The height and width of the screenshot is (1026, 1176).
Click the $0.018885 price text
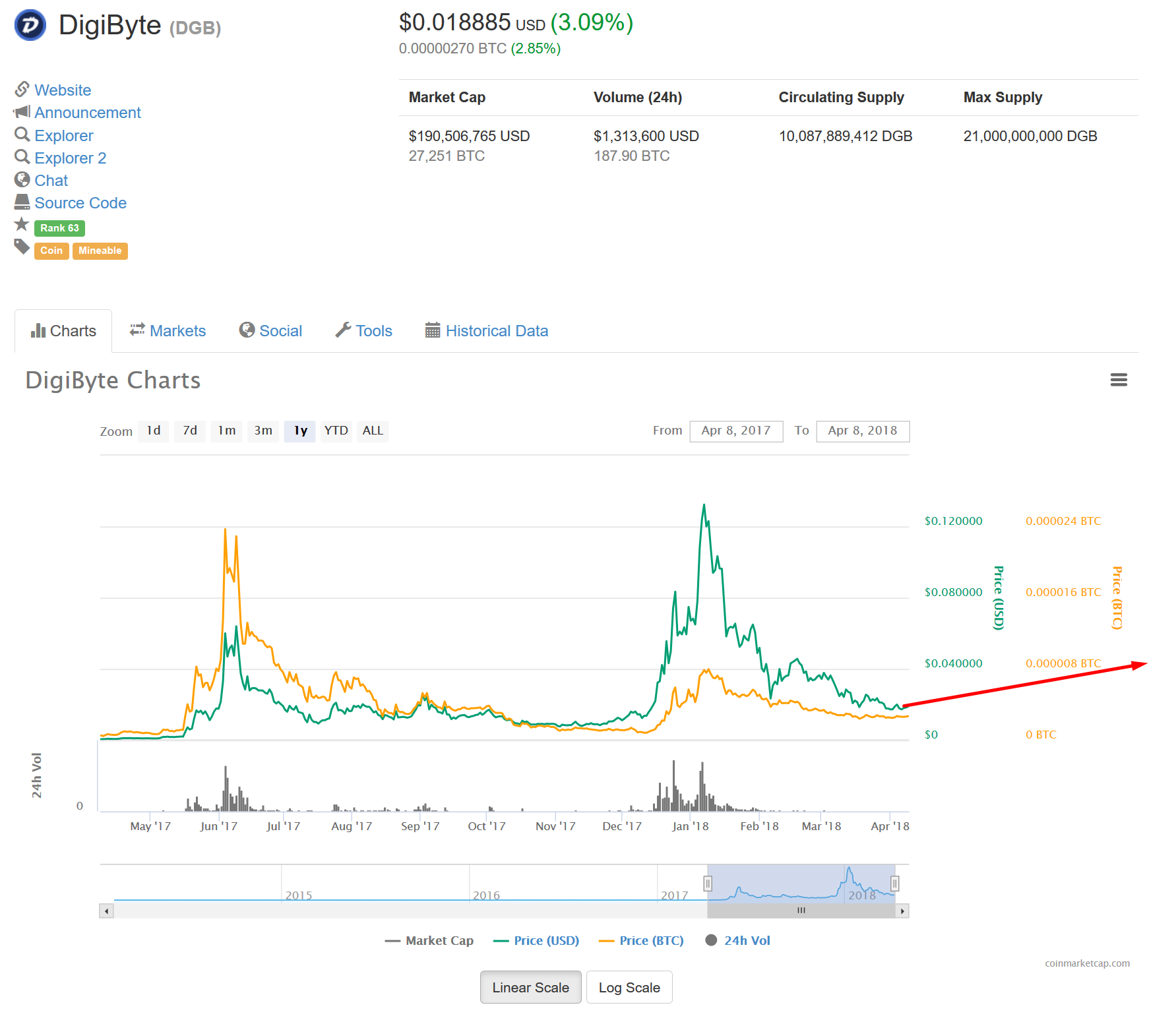(x=455, y=22)
